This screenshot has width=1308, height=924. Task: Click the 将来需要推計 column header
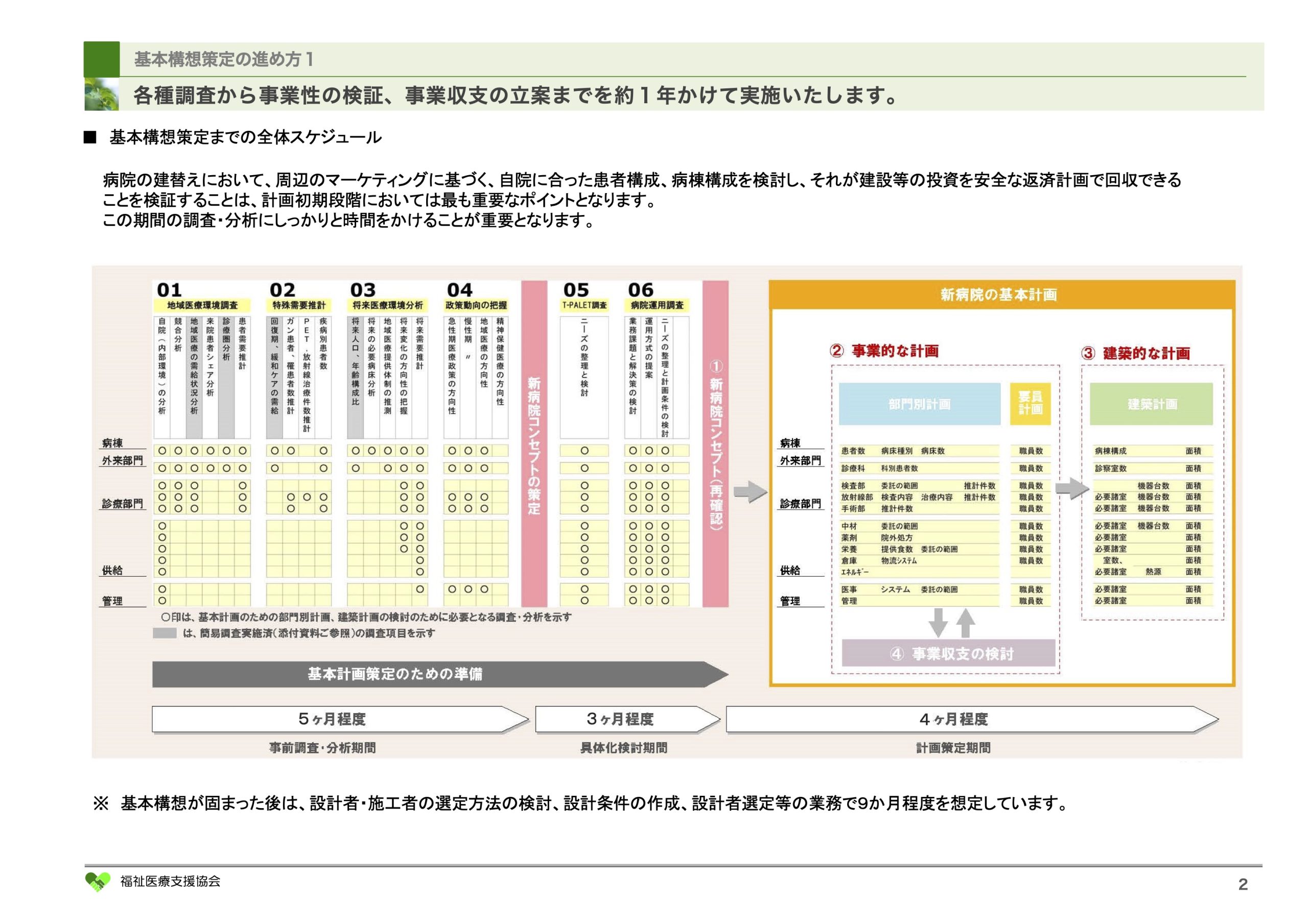click(420, 344)
